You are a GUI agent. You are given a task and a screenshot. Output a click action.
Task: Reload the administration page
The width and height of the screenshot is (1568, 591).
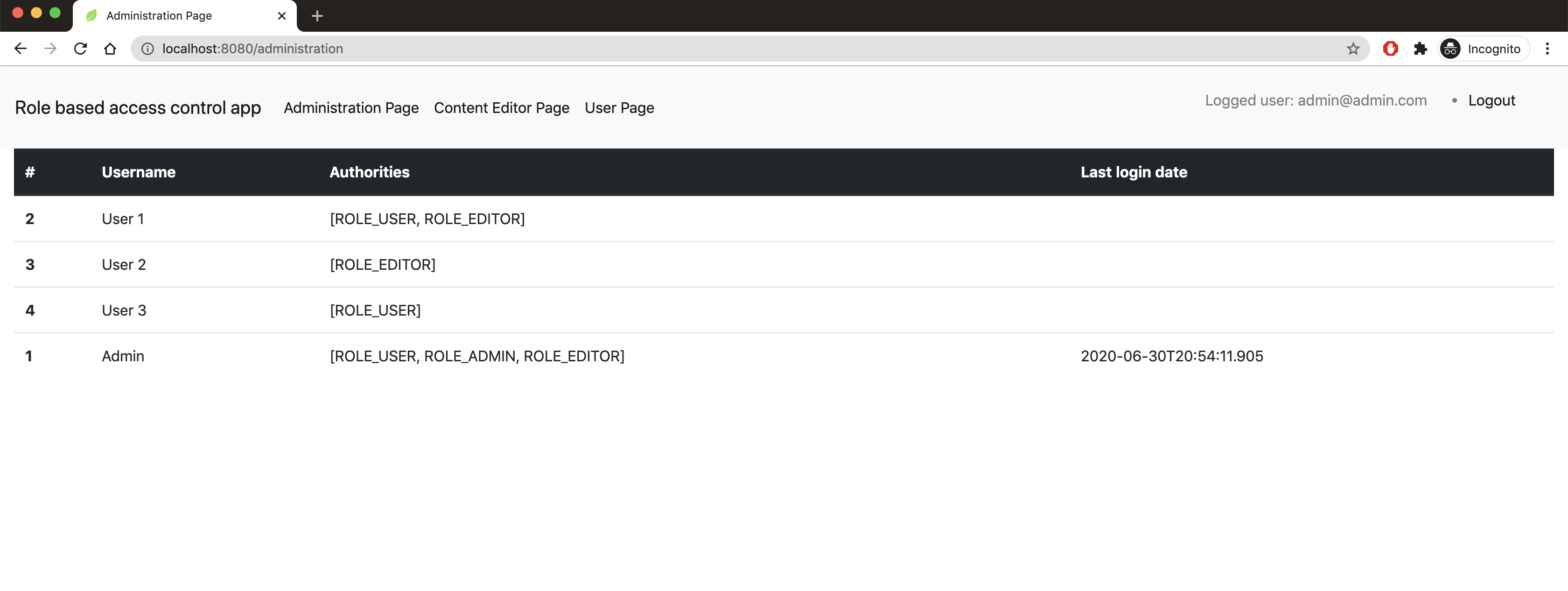(x=80, y=49)
